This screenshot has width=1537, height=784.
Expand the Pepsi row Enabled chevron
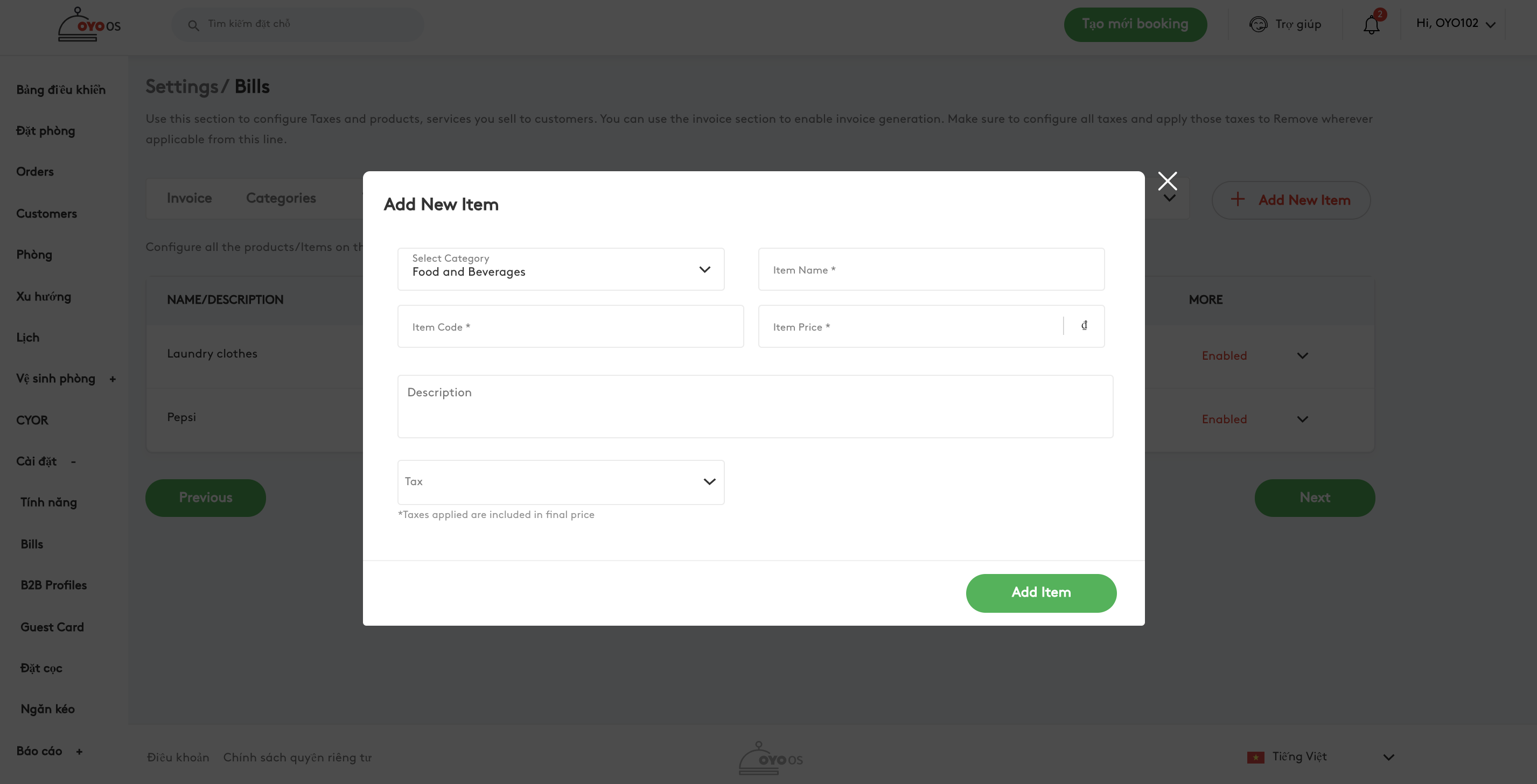click(x=1303, y=419)
